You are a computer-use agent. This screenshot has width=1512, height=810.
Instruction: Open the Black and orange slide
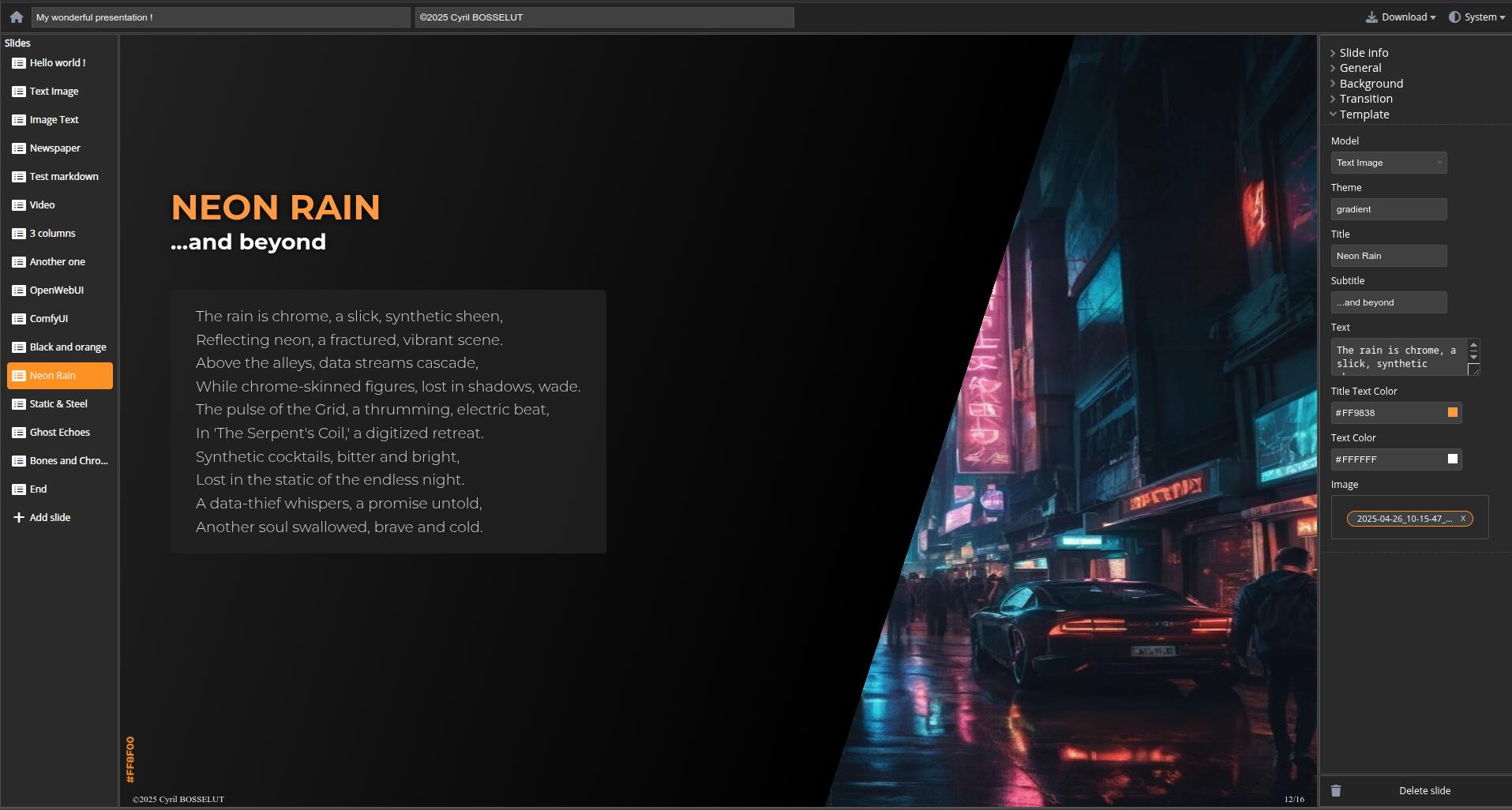[x=67, y=347]
